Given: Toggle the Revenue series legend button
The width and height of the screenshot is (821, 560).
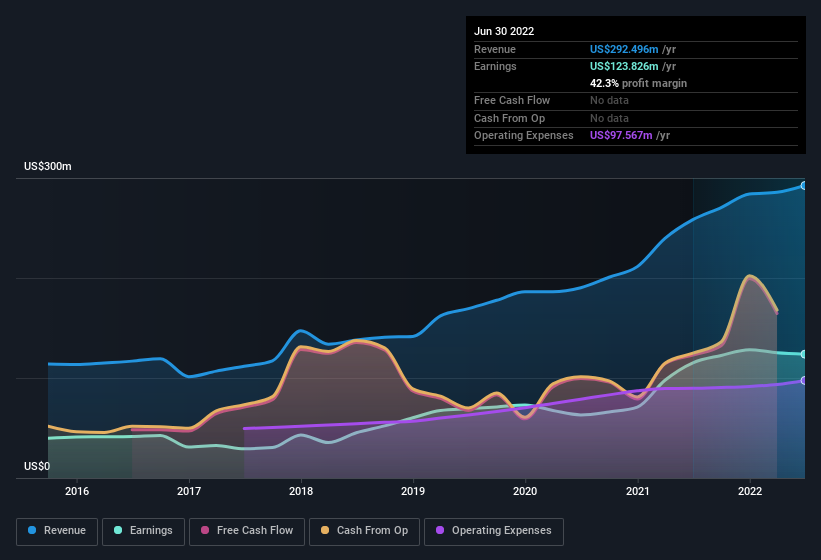Looking at the screenshot, I should tap(57, 531).
